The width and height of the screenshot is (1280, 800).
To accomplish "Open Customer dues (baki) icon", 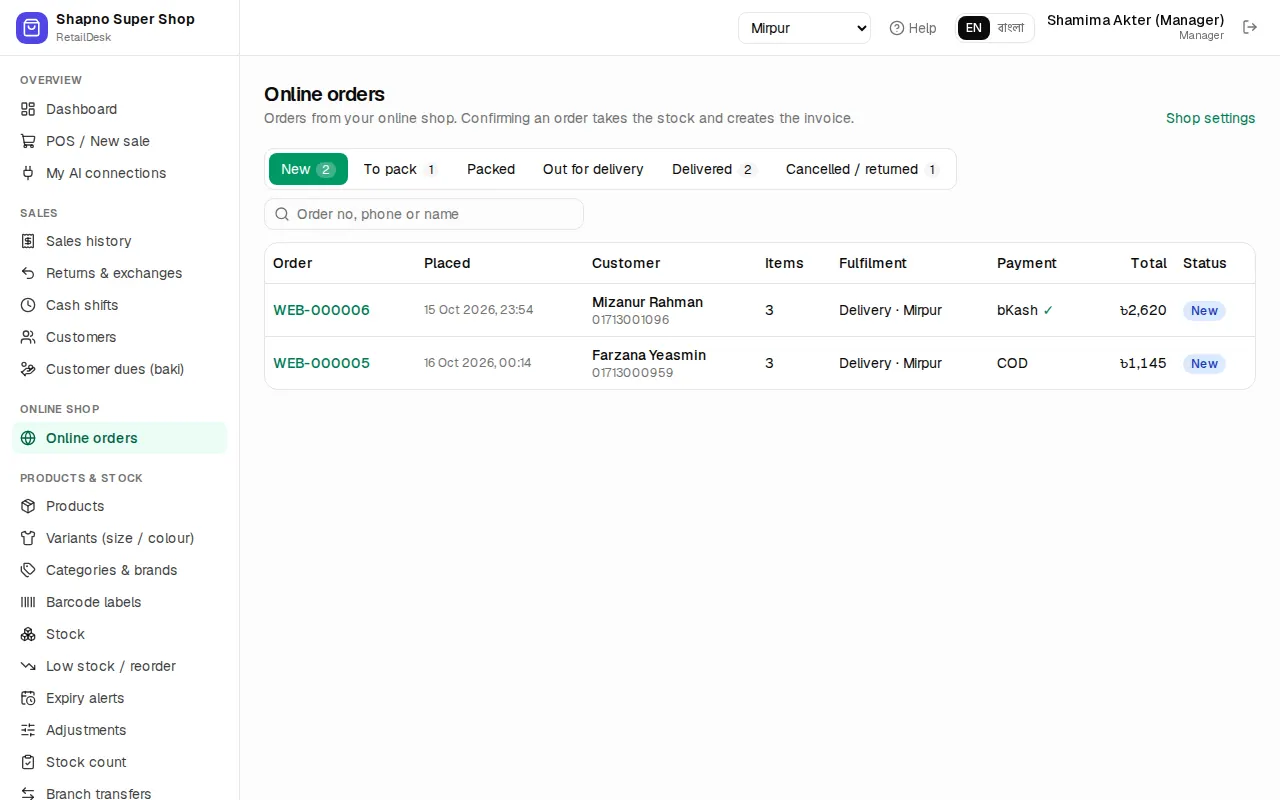I will pos(28,369).
